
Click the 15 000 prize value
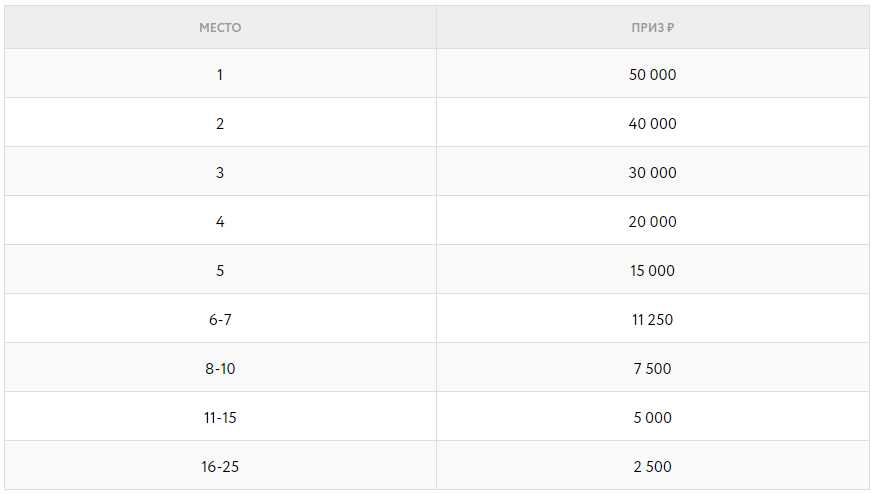653,271
